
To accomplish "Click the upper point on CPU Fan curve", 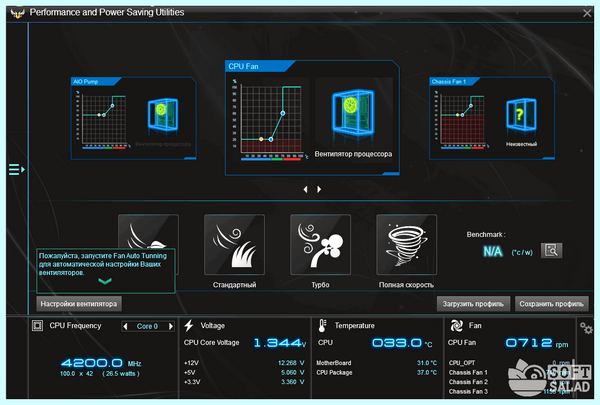I will [283, 113].
